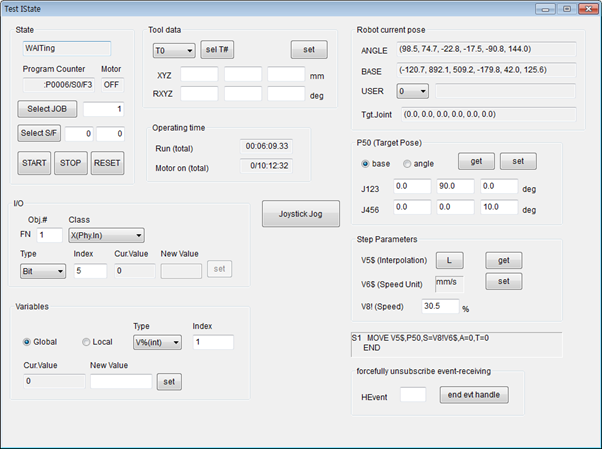The image size is (602, 449).
Task: Focus the J5 target field
Action: [456, 207]
